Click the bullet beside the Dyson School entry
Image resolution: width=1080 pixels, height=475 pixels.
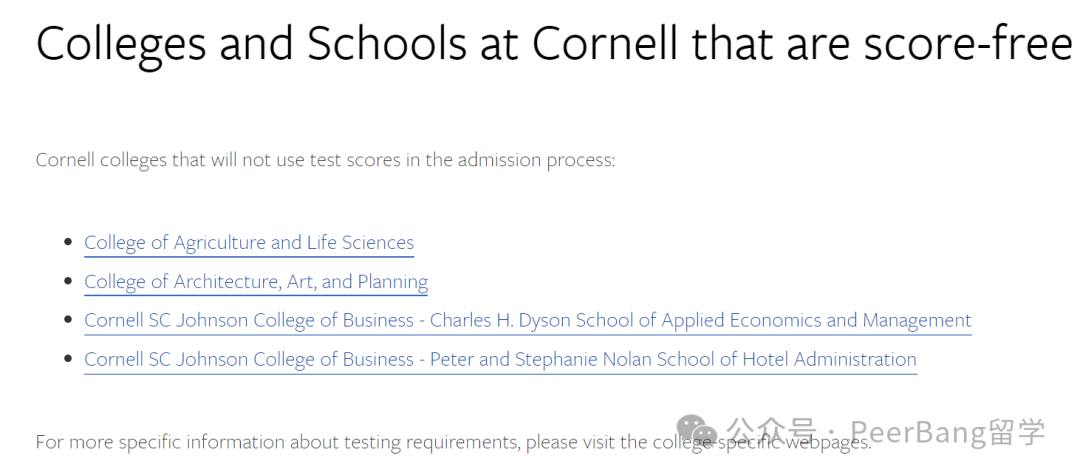click(x=68, y=319)
